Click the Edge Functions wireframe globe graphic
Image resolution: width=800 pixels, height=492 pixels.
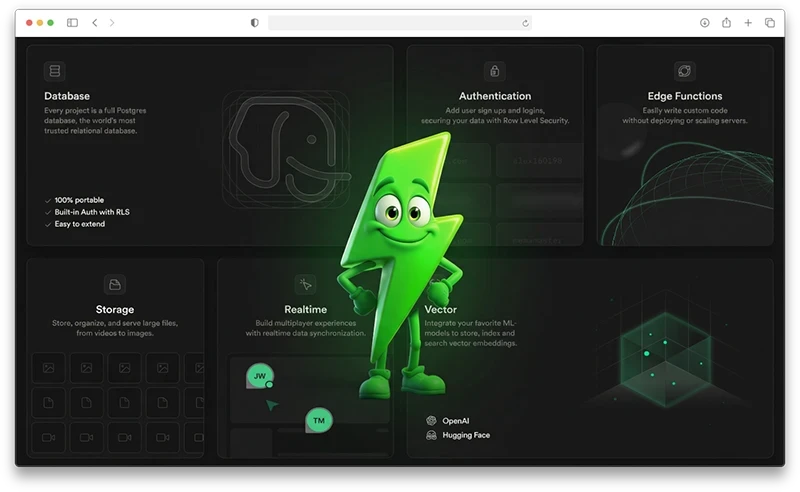point(688,194)
